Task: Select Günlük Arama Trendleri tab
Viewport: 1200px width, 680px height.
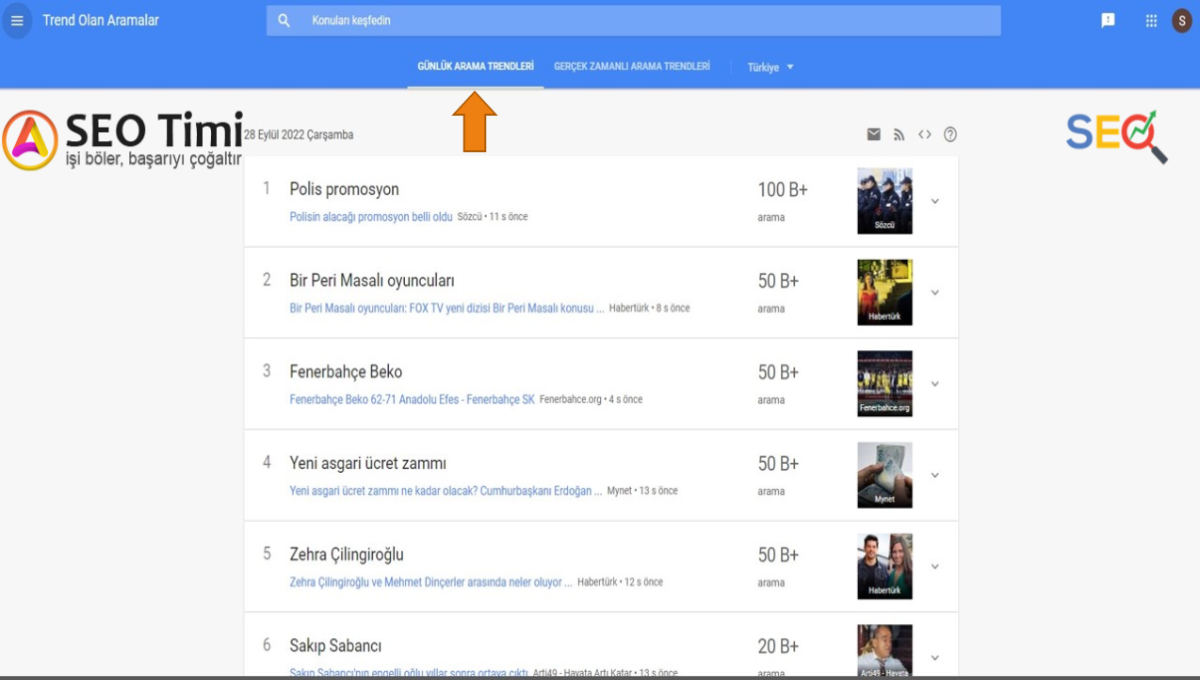Action: (x=475, y=66)
